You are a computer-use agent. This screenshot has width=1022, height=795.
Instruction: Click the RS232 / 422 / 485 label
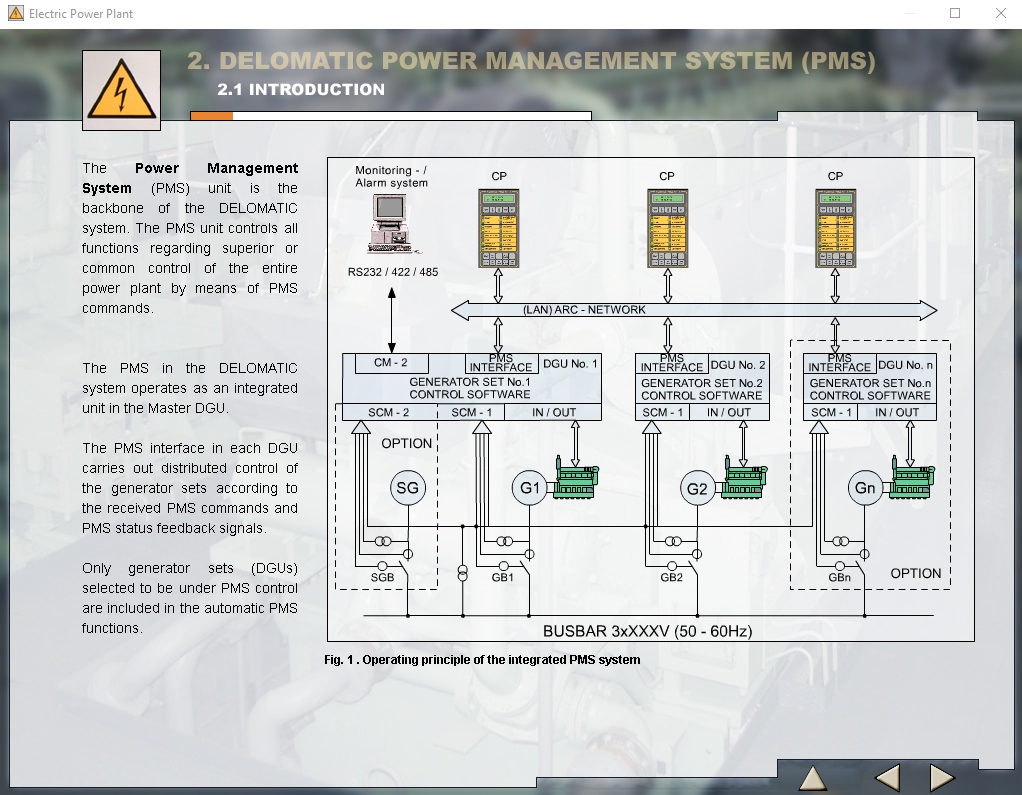[x=393, y=272]
